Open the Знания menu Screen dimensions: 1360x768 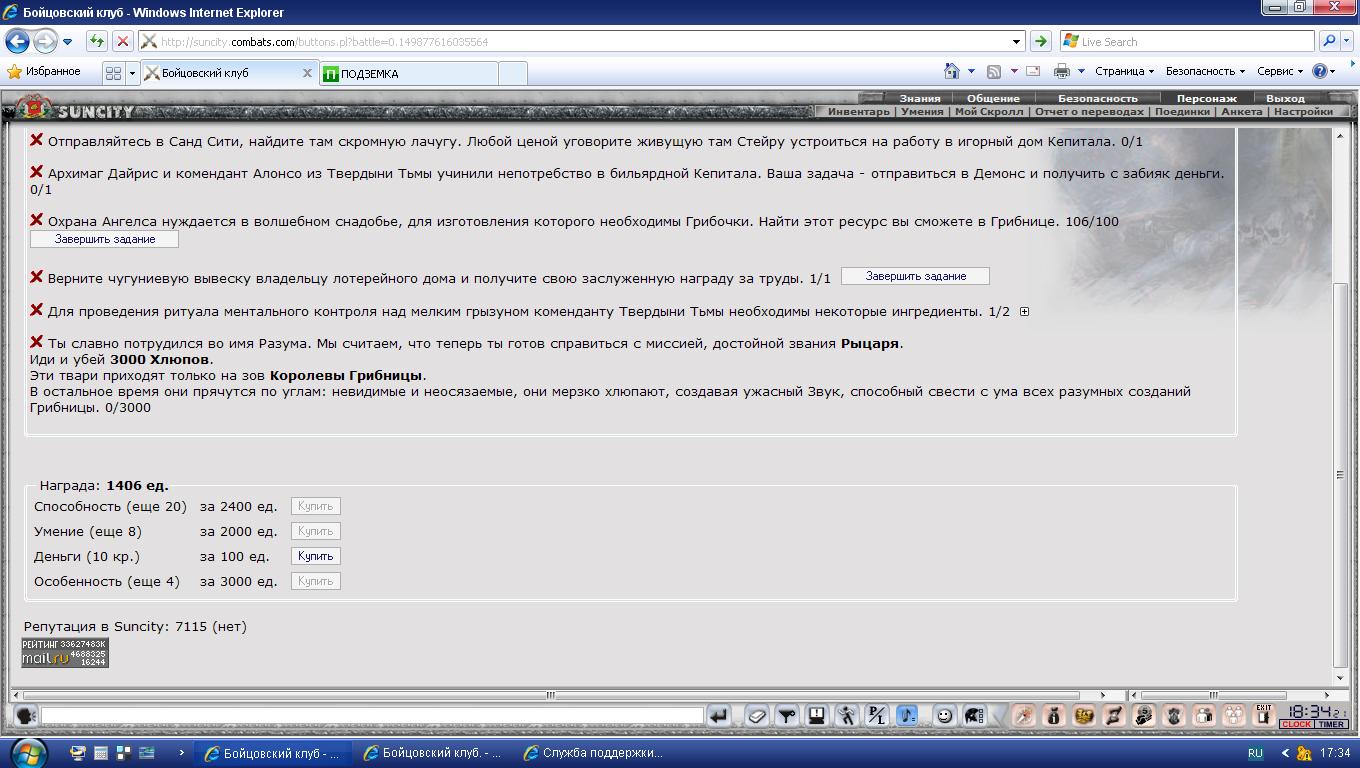coord(920,98)
